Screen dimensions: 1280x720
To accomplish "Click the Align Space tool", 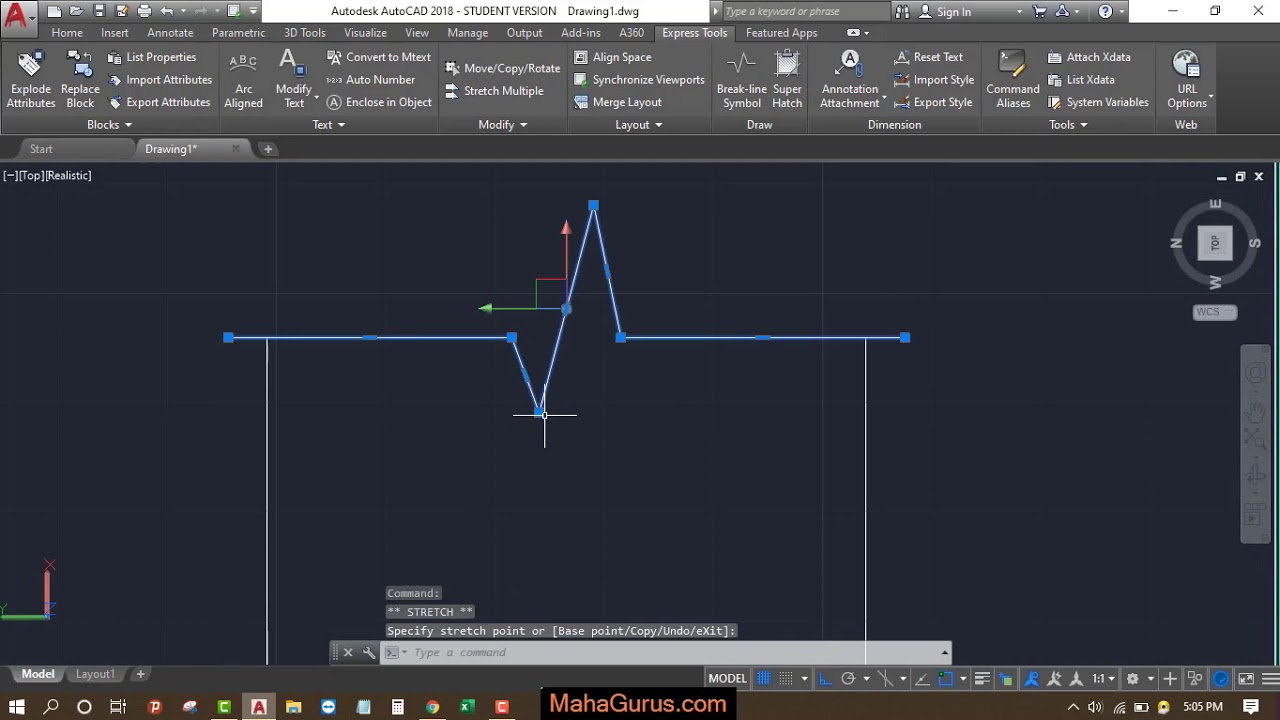I will click(612, 57).
